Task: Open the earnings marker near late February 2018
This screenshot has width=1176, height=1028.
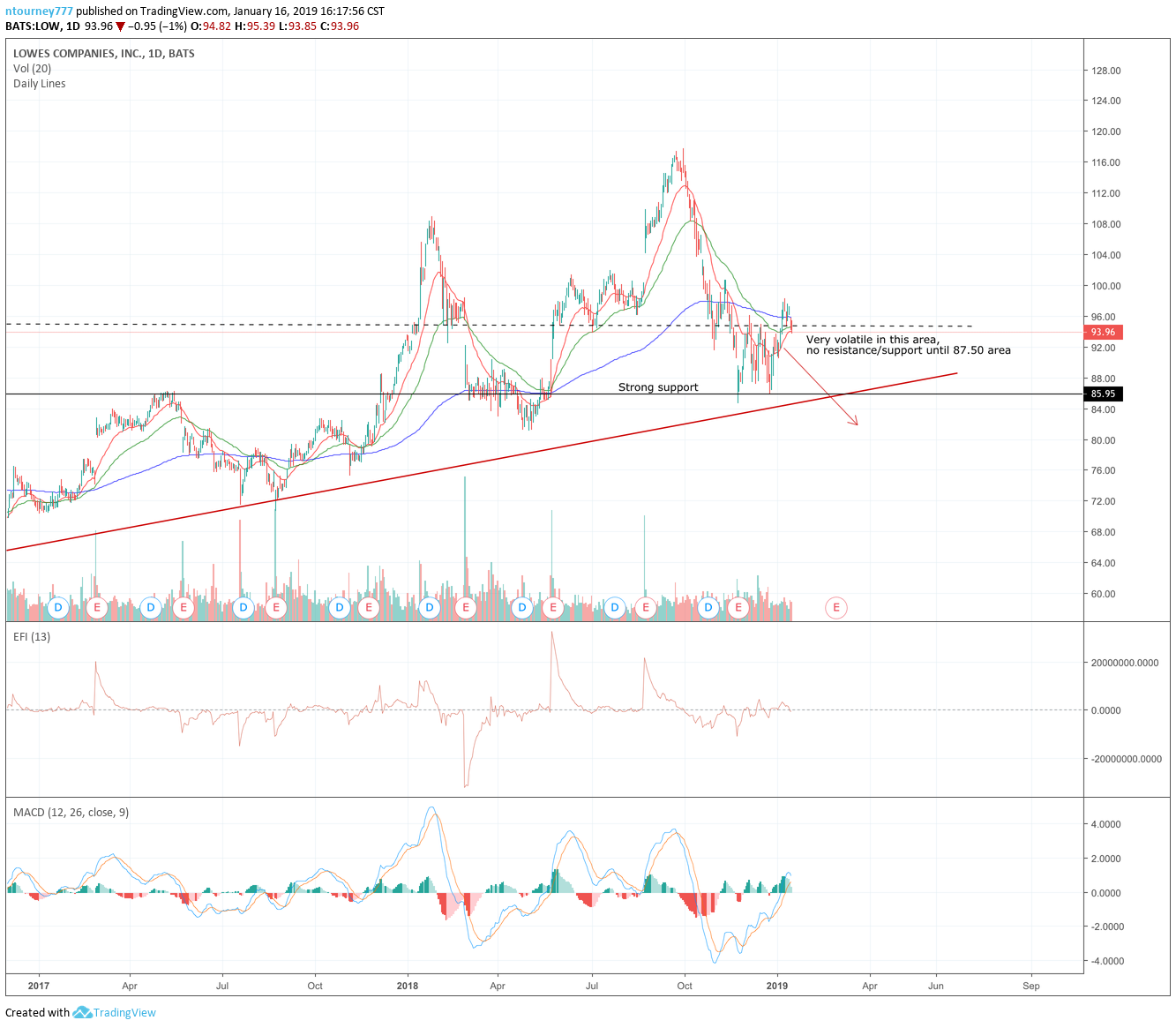Action: [x=465, y=607]
